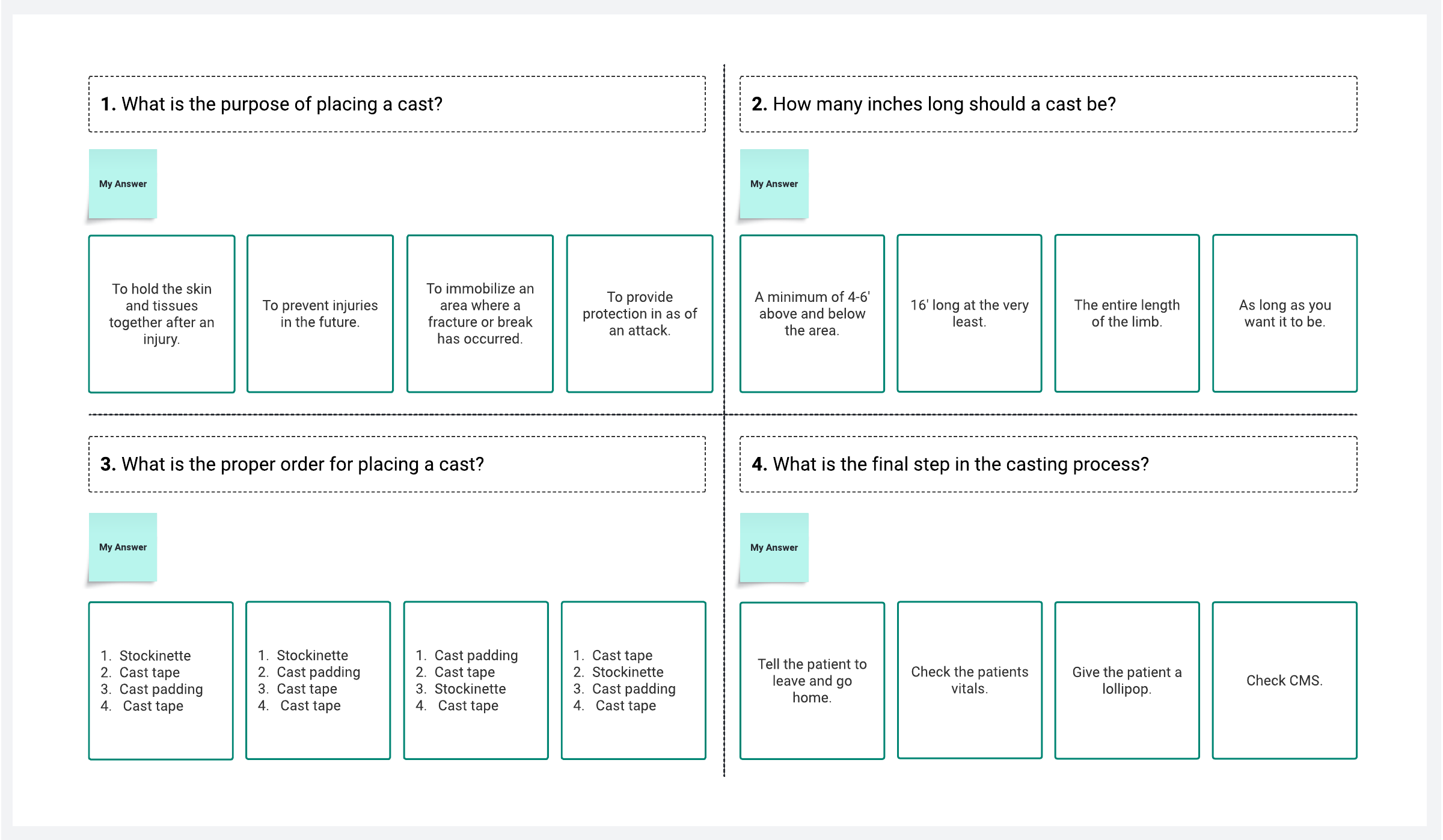This screenshot has height=840, width=1443.
Task: Select 'The entire length of the limb' card
Action: tap(1127, 313)
